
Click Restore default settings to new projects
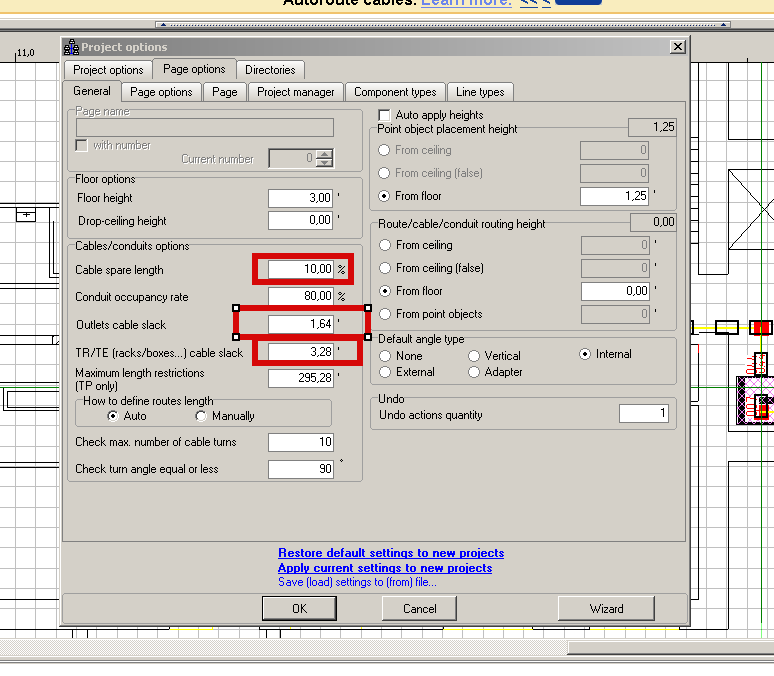tap(391, 553)
